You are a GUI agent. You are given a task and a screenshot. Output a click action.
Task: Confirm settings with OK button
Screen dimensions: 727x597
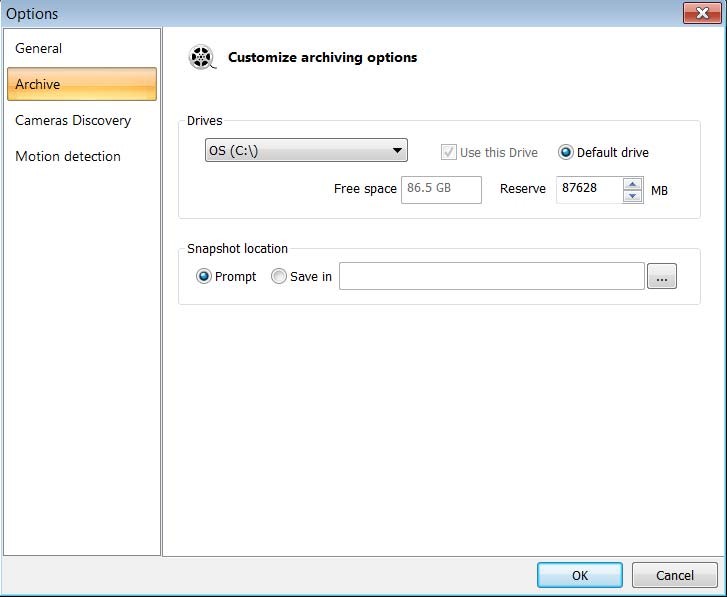(x=579, y=575)
